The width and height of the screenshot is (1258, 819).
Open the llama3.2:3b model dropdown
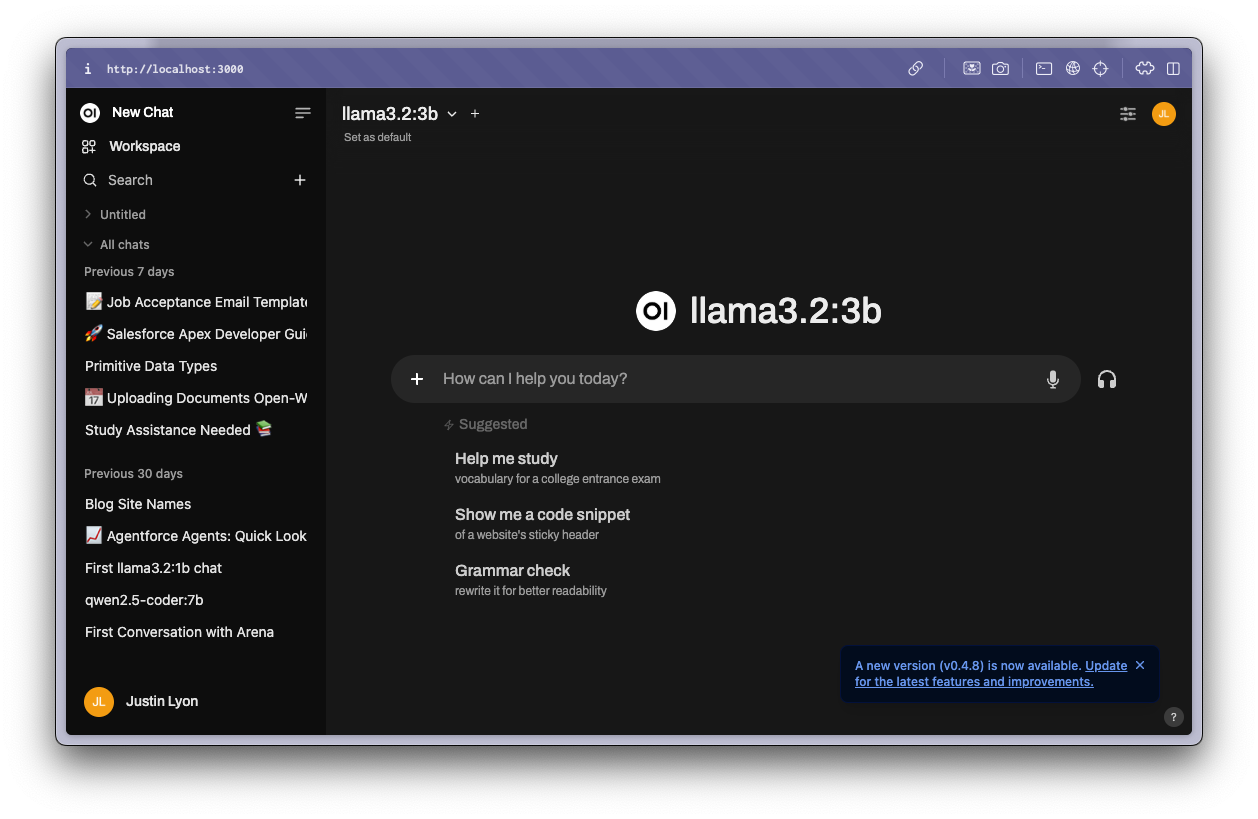[400, 114]
